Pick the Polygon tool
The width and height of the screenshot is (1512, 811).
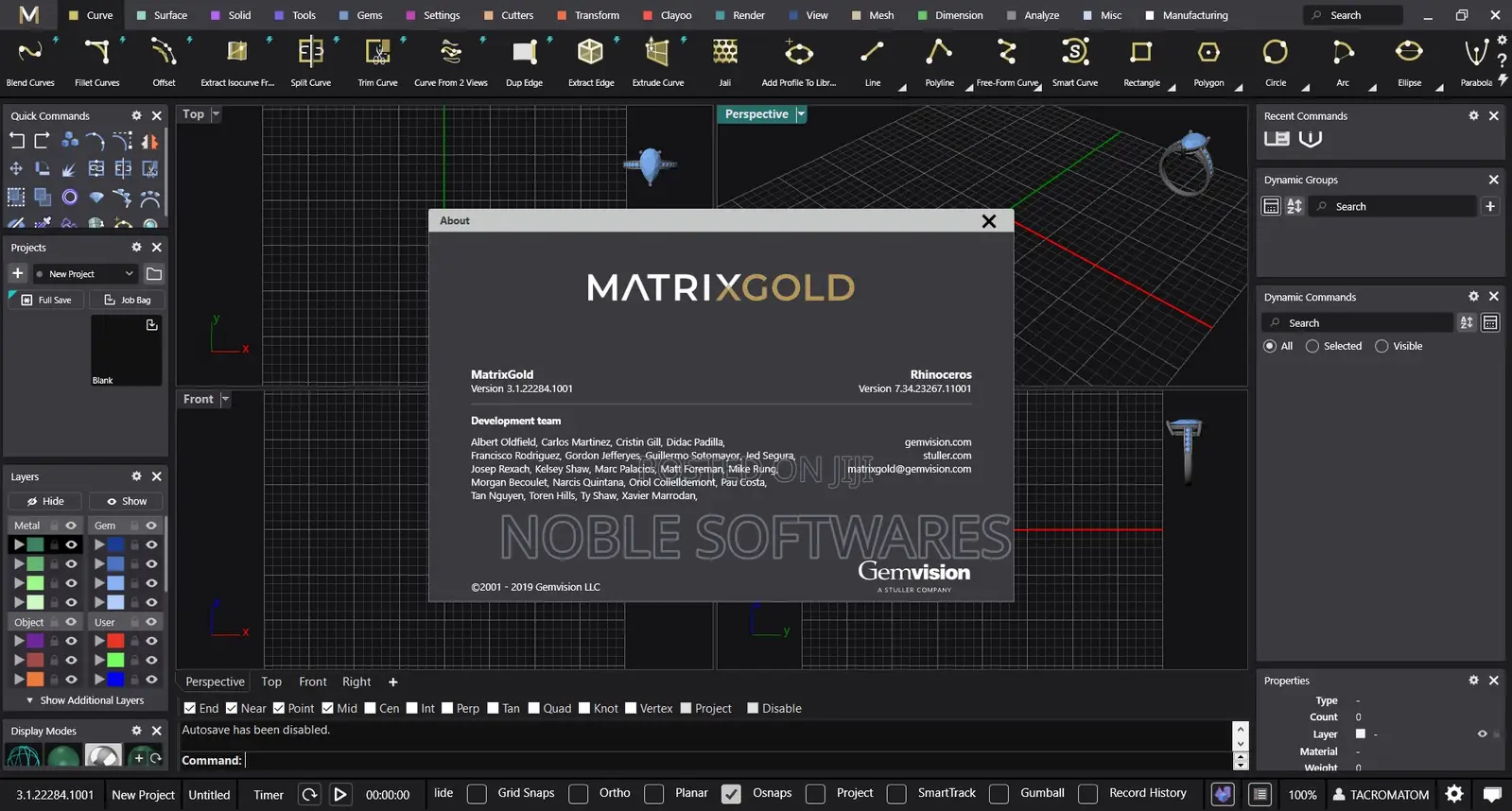coord(1208,62)
